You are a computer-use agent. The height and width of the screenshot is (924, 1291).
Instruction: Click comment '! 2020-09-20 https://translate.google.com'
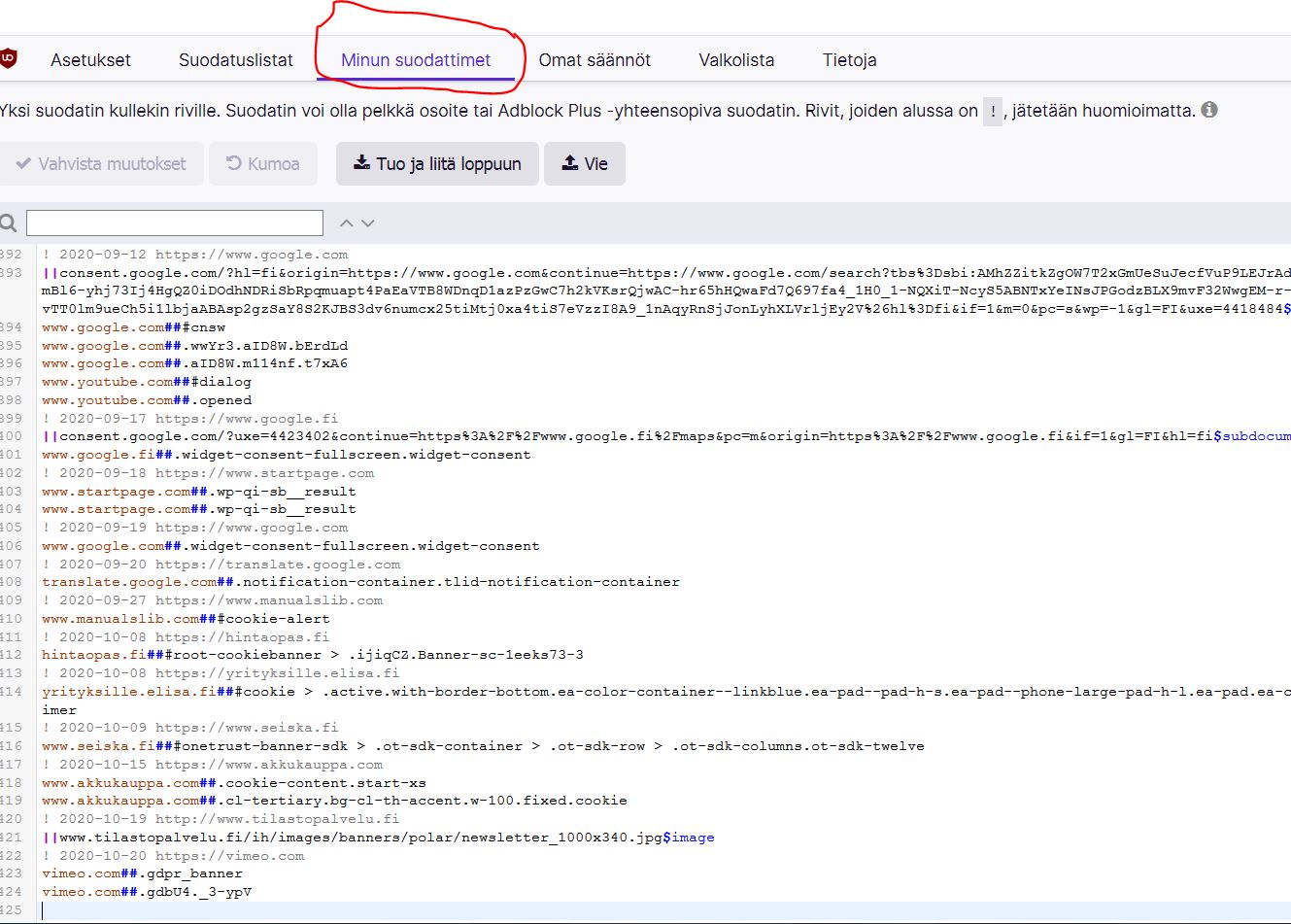pyautogui.click(x=221, y=565)
